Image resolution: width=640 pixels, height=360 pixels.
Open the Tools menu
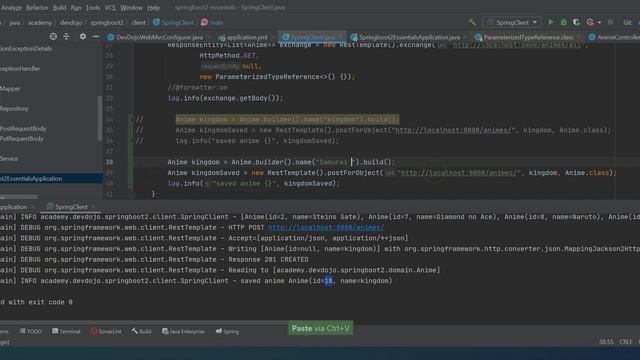93,8
